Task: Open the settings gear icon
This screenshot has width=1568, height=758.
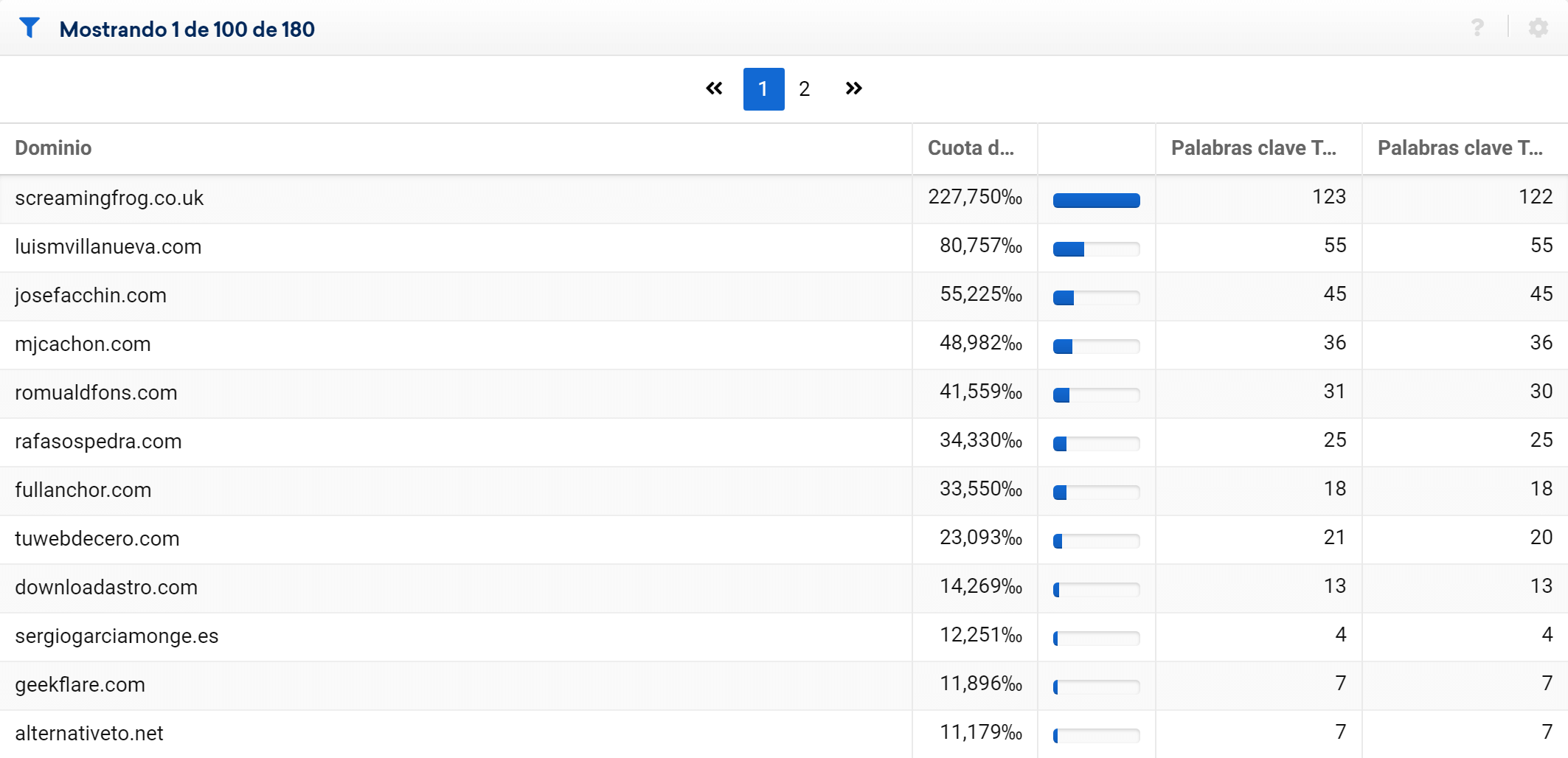Action: pos(1538,28)
